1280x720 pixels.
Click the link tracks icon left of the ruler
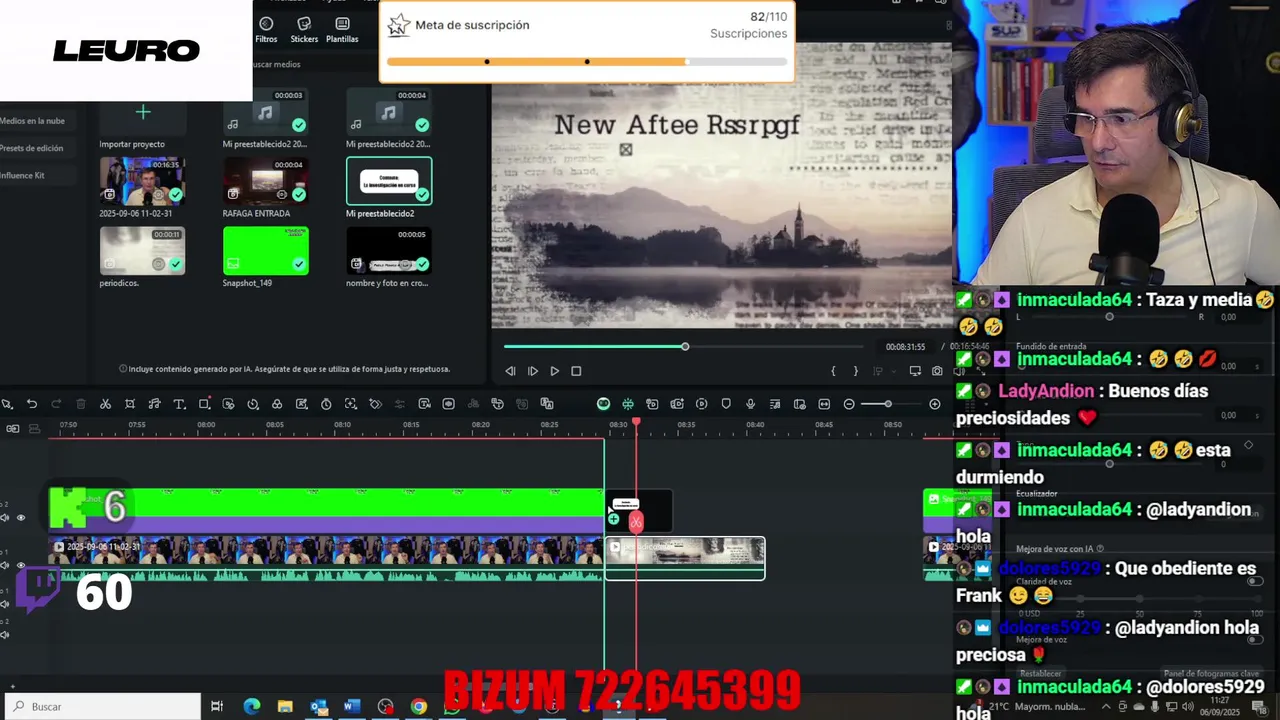[x=13, y=428]
